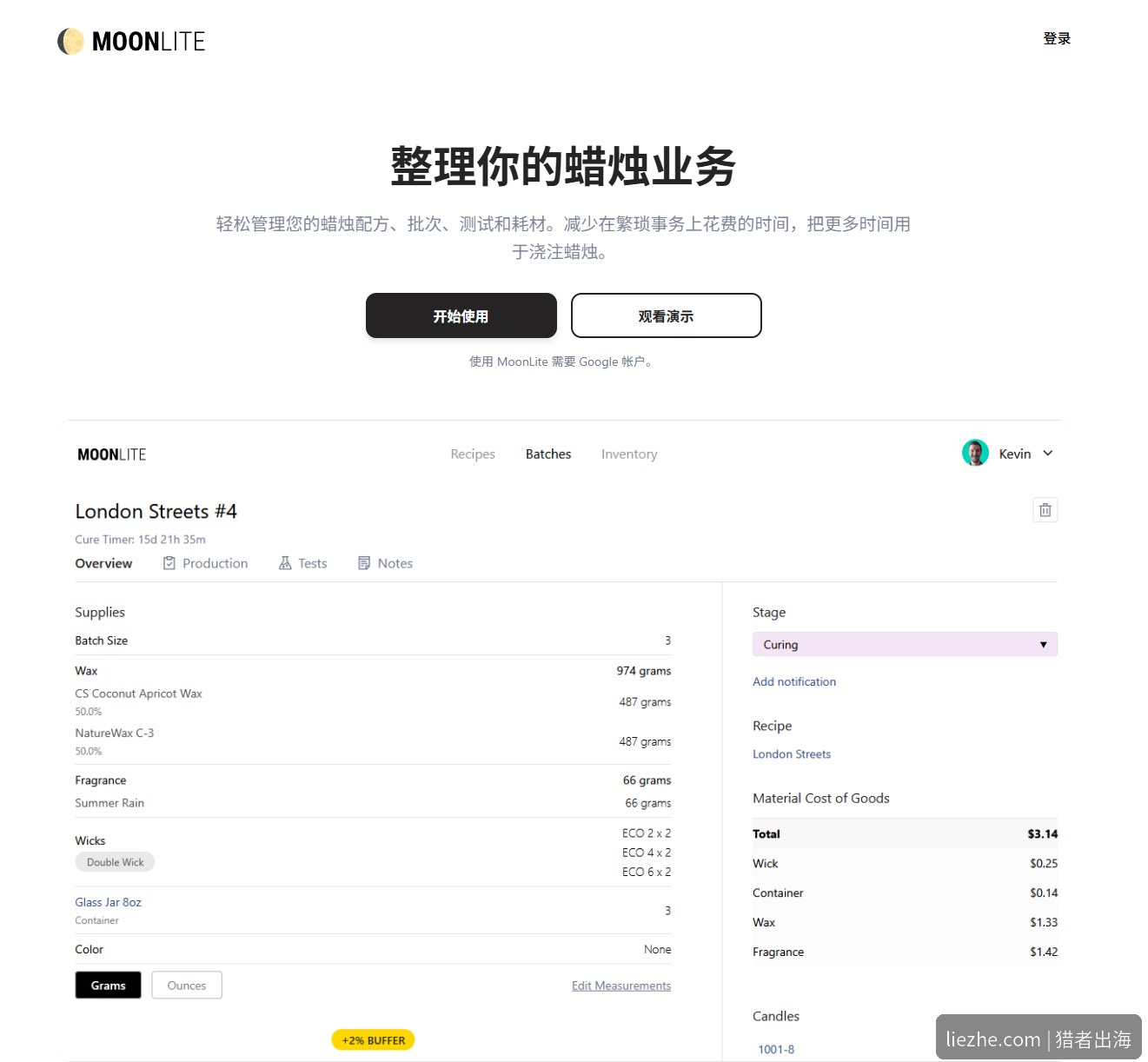Click the CS Coconut Apricot Wax row
The height and width of the screenshot is (1062, 1148).
tap(373, 701)
